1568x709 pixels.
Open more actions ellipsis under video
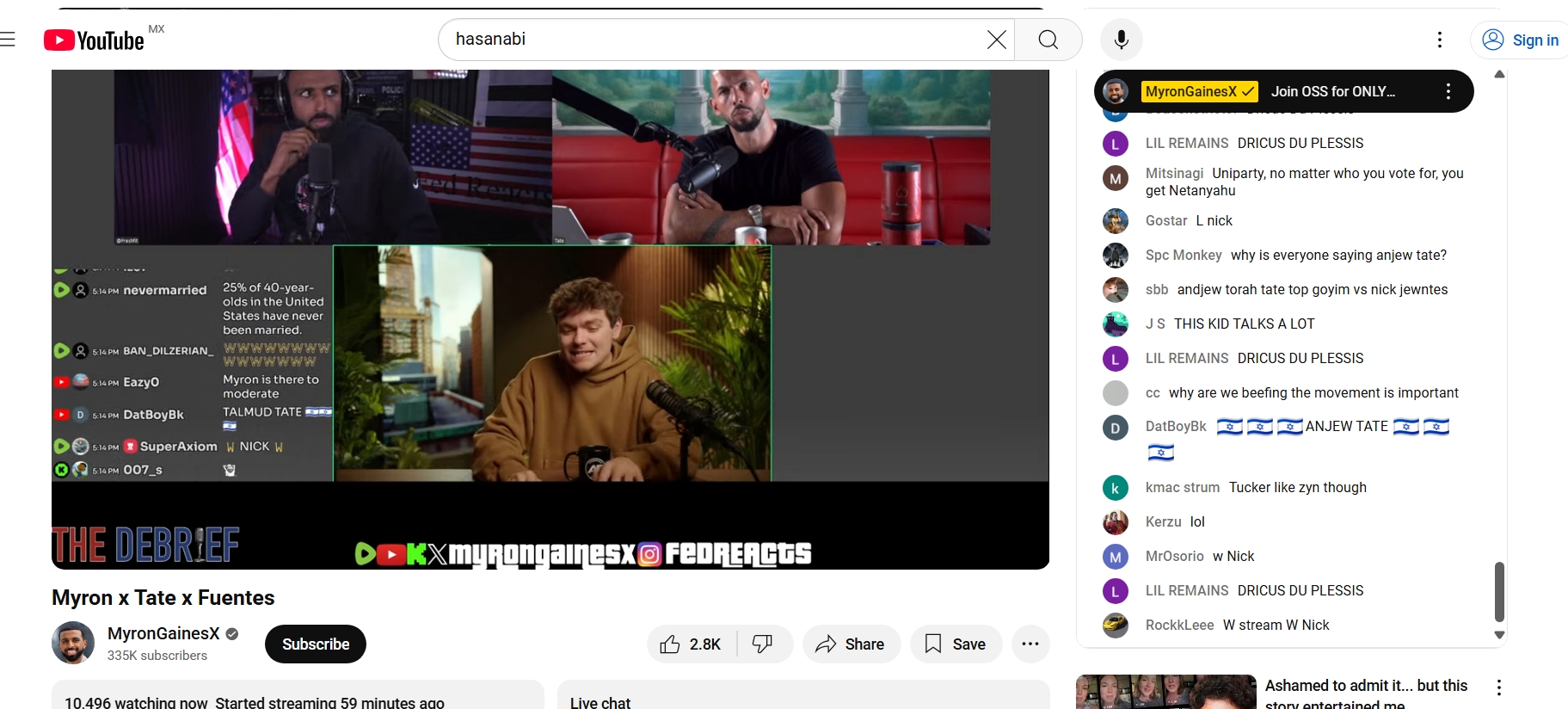(x=1030, y=644)
